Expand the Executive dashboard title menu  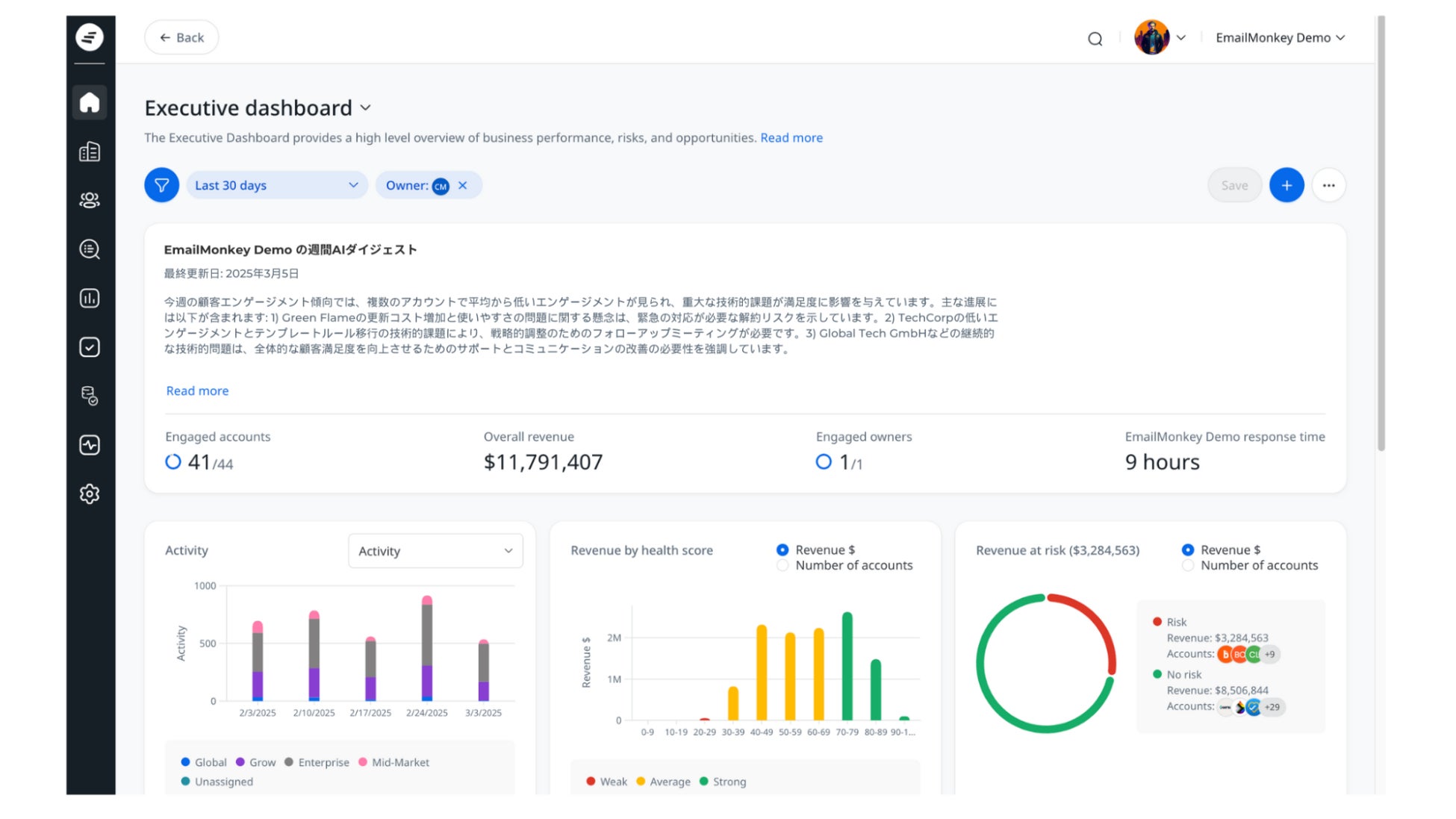[365, 108]
